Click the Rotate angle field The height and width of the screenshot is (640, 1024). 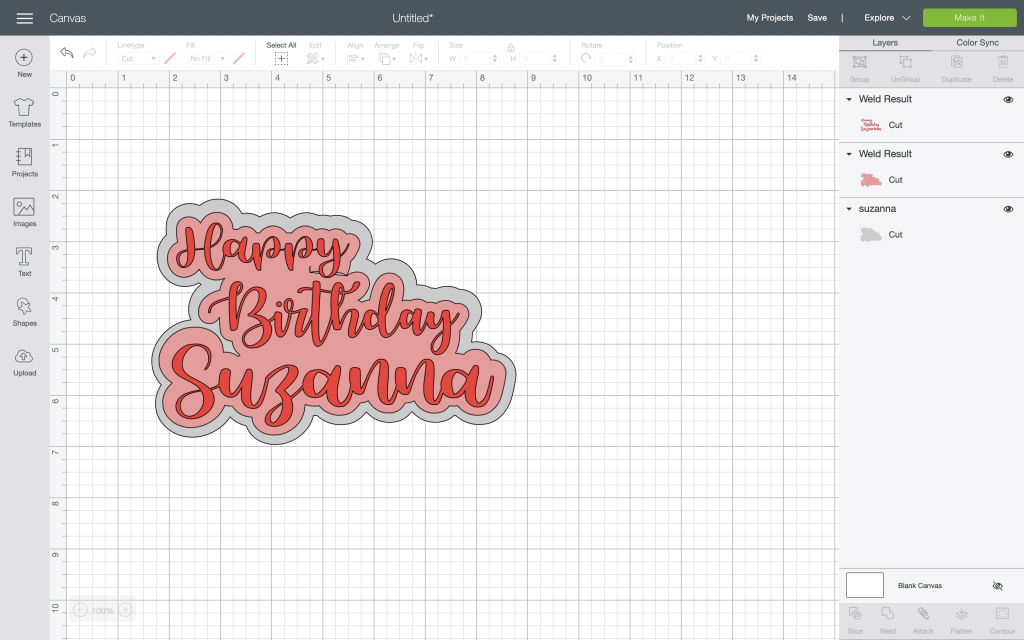(615, 59)
